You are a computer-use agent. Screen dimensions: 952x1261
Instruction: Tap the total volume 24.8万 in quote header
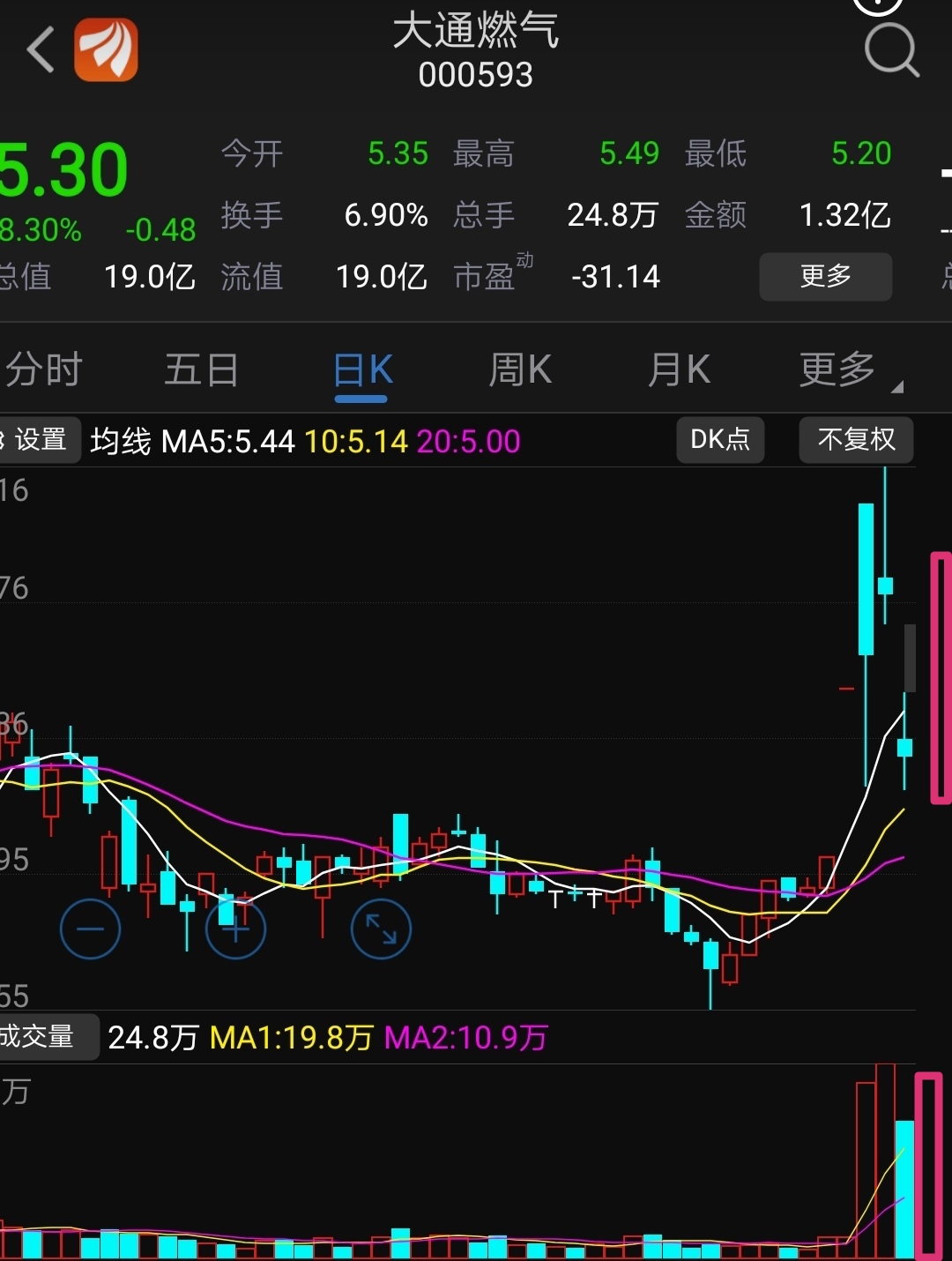pos(613,215)
